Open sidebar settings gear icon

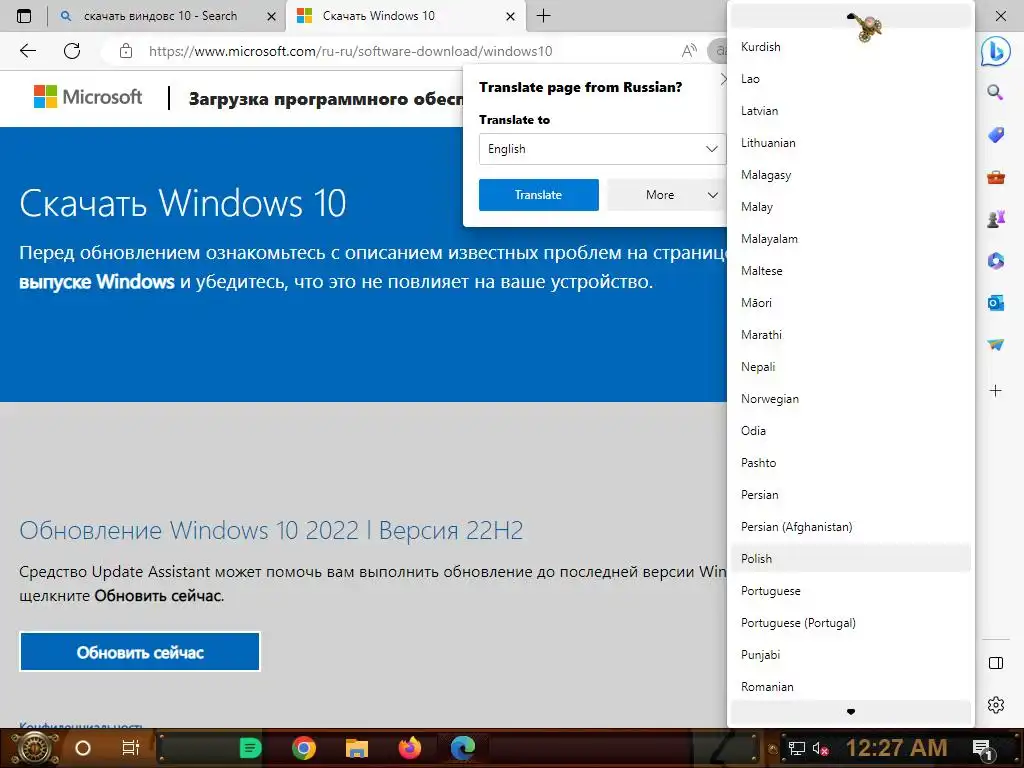pyautogui.click(x=996, y=705)
